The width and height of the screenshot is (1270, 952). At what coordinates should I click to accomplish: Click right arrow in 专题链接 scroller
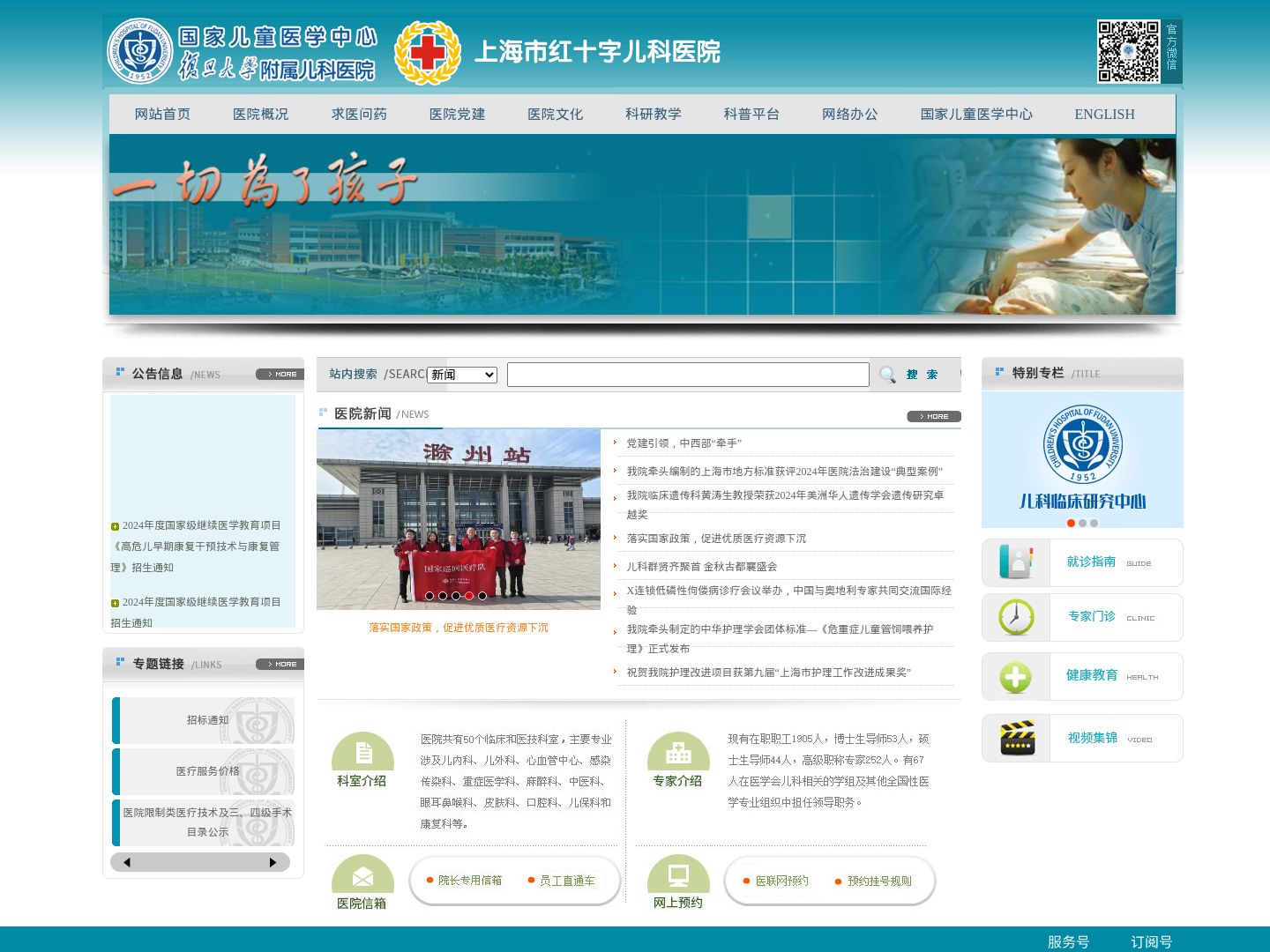[273, 862]
